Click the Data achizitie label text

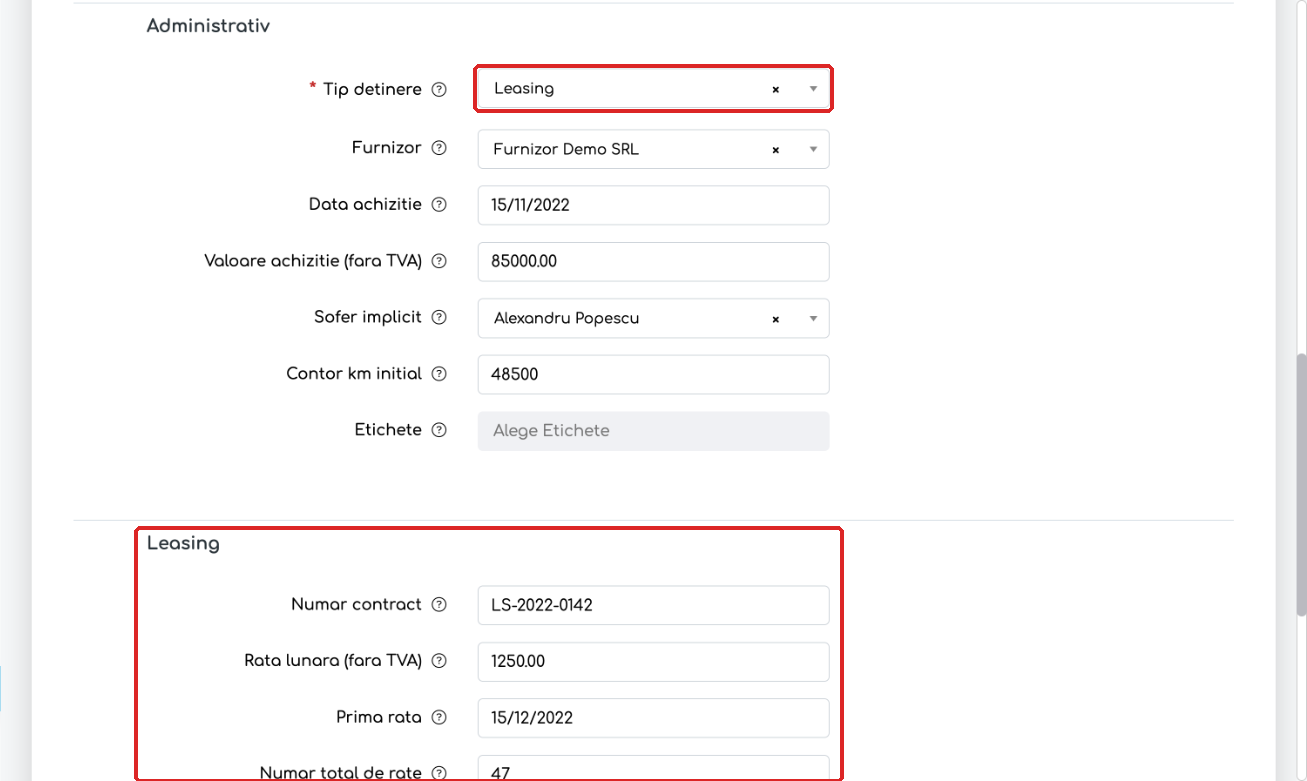pos(365,205)
